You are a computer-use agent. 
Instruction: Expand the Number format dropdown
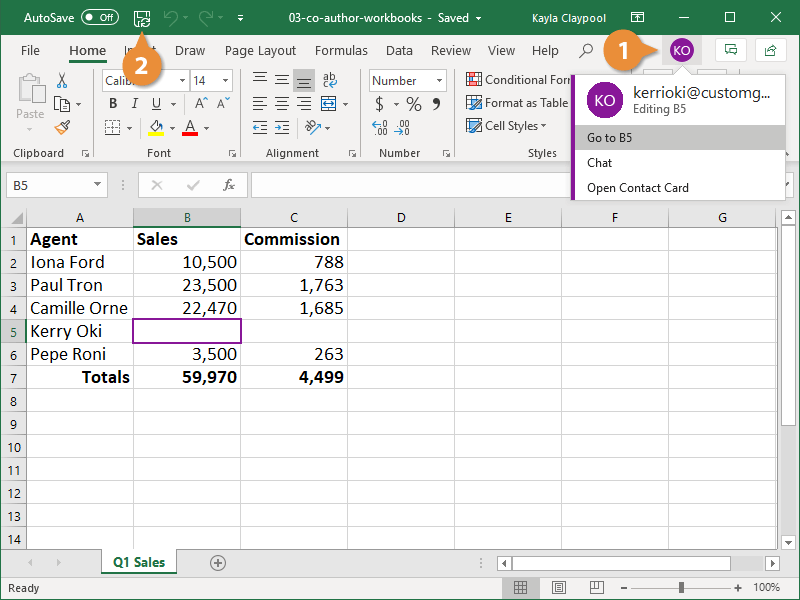[438, 81]
